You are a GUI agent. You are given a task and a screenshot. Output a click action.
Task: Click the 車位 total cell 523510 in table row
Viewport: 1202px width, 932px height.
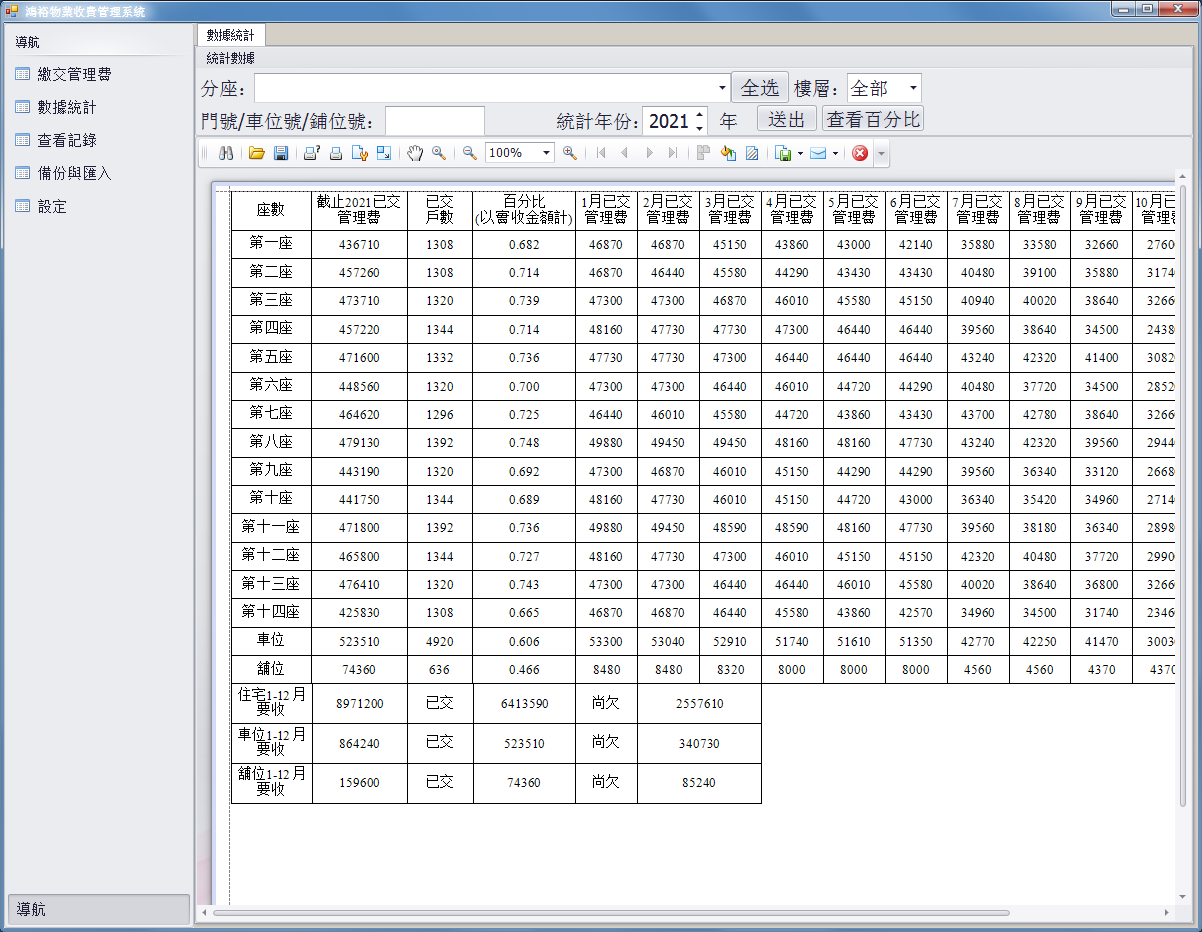(x=360, y=642)
